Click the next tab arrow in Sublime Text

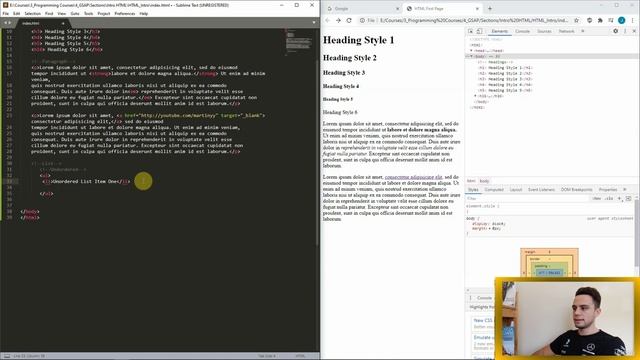[10, 23]
